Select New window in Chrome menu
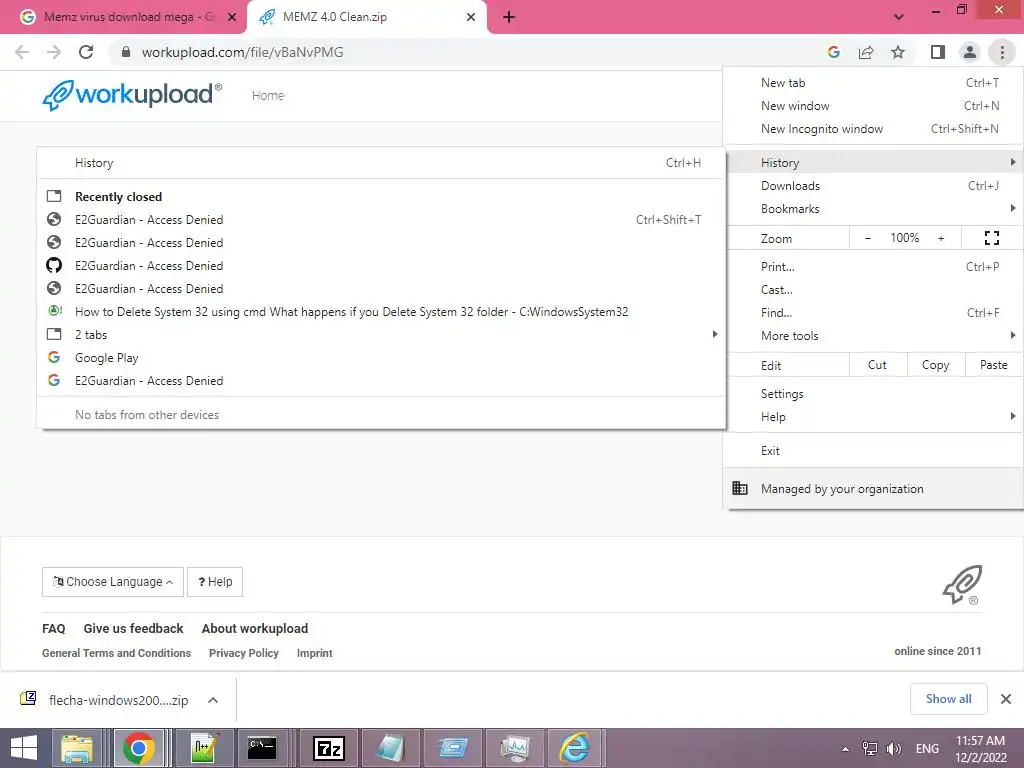The image size is (1024, 768). (874, 106)
